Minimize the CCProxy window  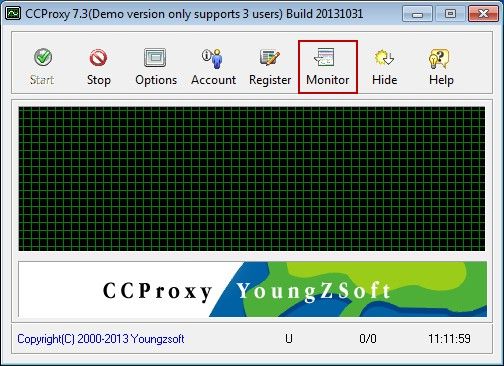[417, 14]
